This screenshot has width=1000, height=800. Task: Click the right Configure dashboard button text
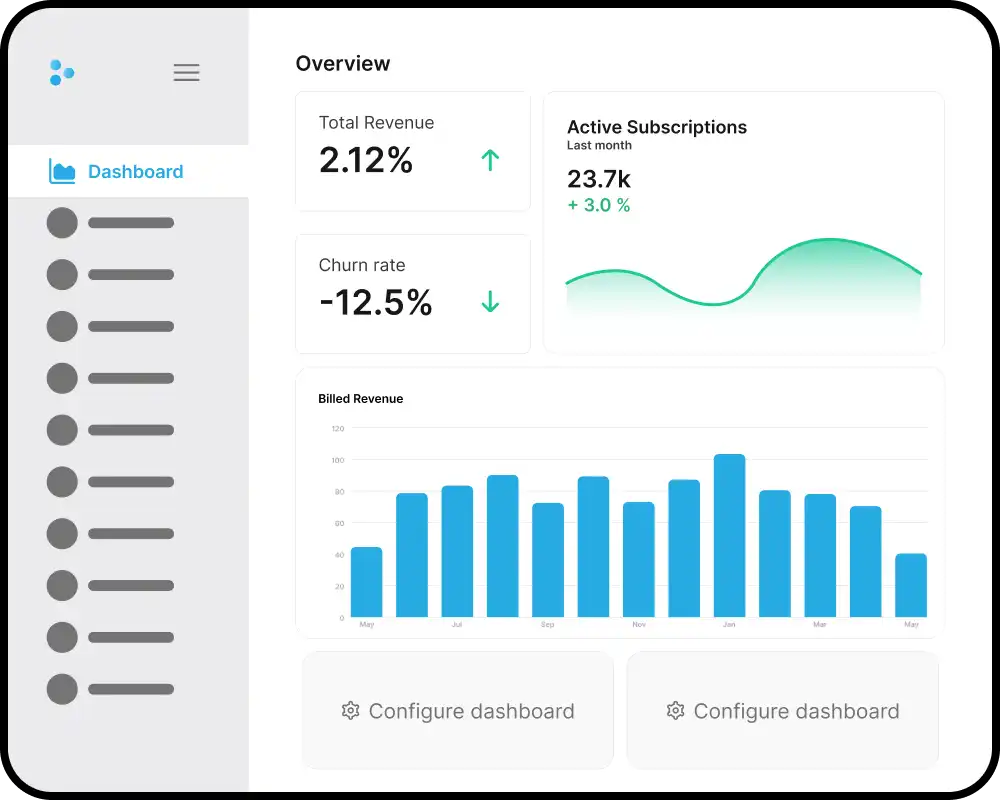(x=796, y=711)
